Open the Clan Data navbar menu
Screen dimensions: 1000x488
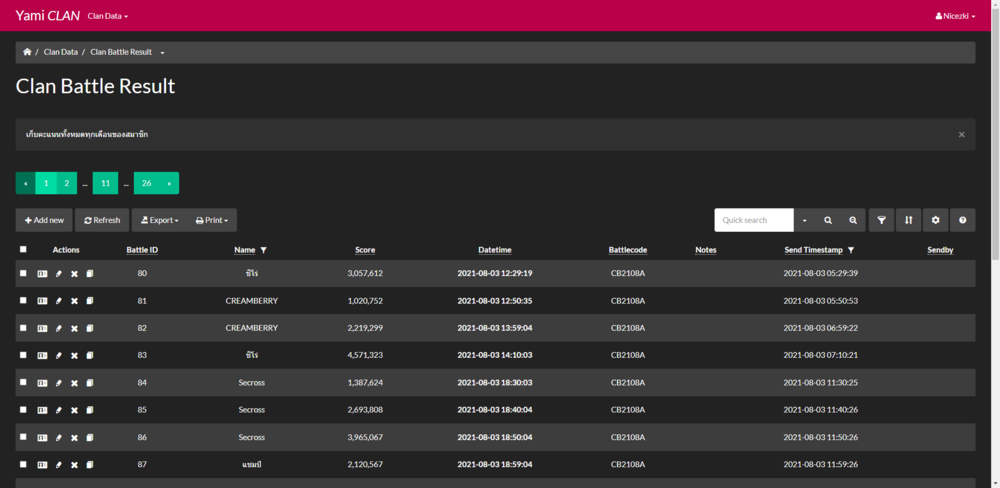pyautogui.click(x=107, y=16)
